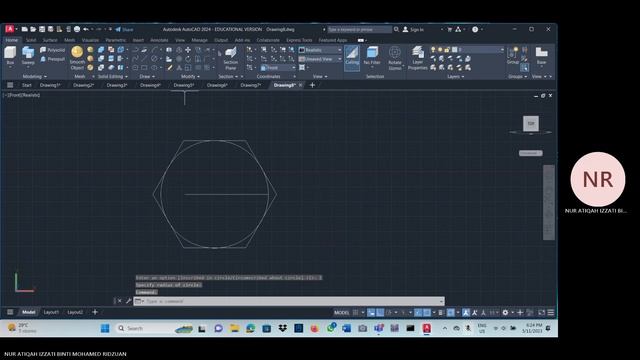Screen dimensions: 640x360
Task: Expand the Draw panel
Action: pyautogui.click(x=147, y=76)
